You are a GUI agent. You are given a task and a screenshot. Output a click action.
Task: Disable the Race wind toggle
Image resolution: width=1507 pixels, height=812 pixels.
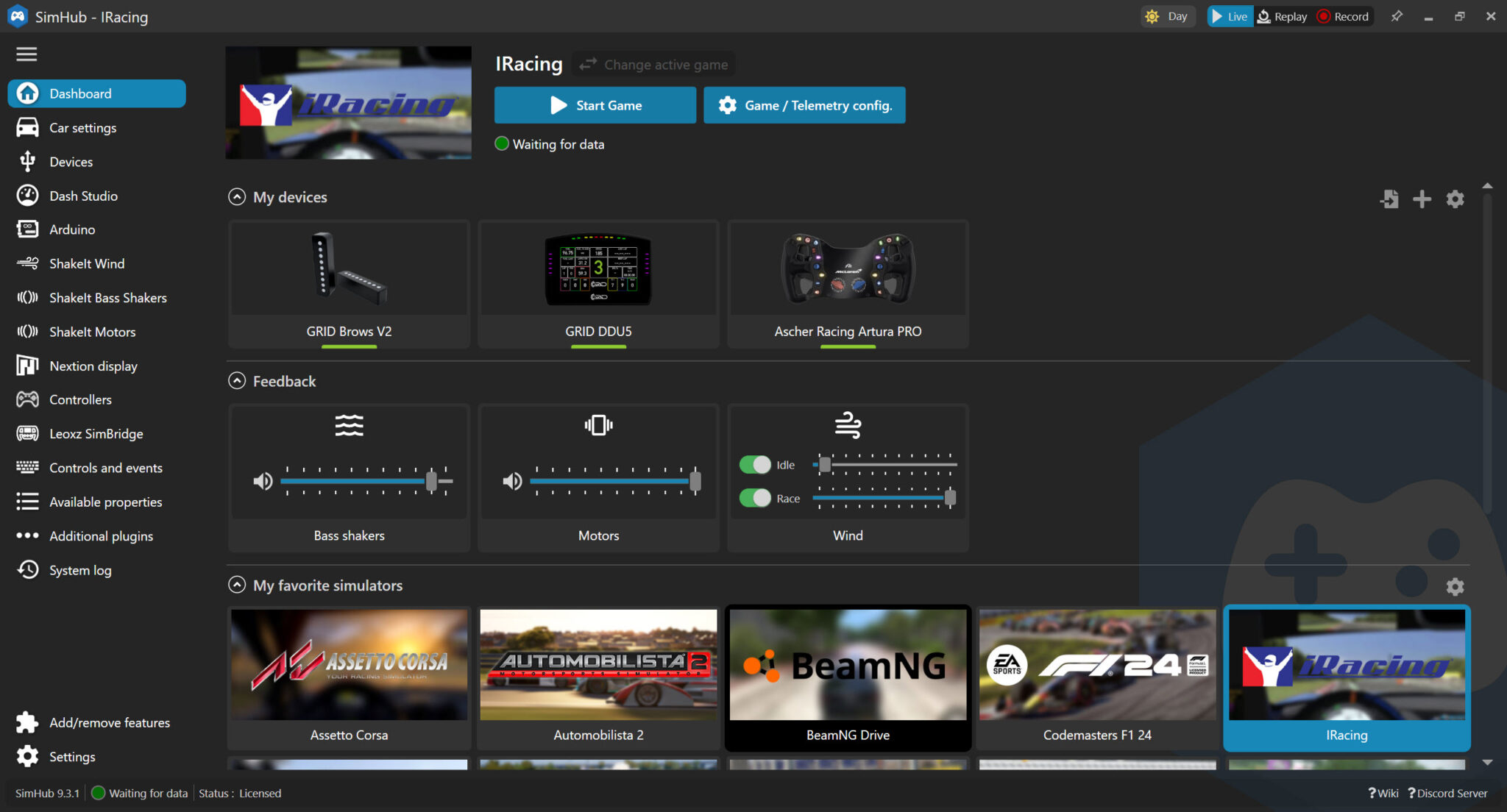756,498
